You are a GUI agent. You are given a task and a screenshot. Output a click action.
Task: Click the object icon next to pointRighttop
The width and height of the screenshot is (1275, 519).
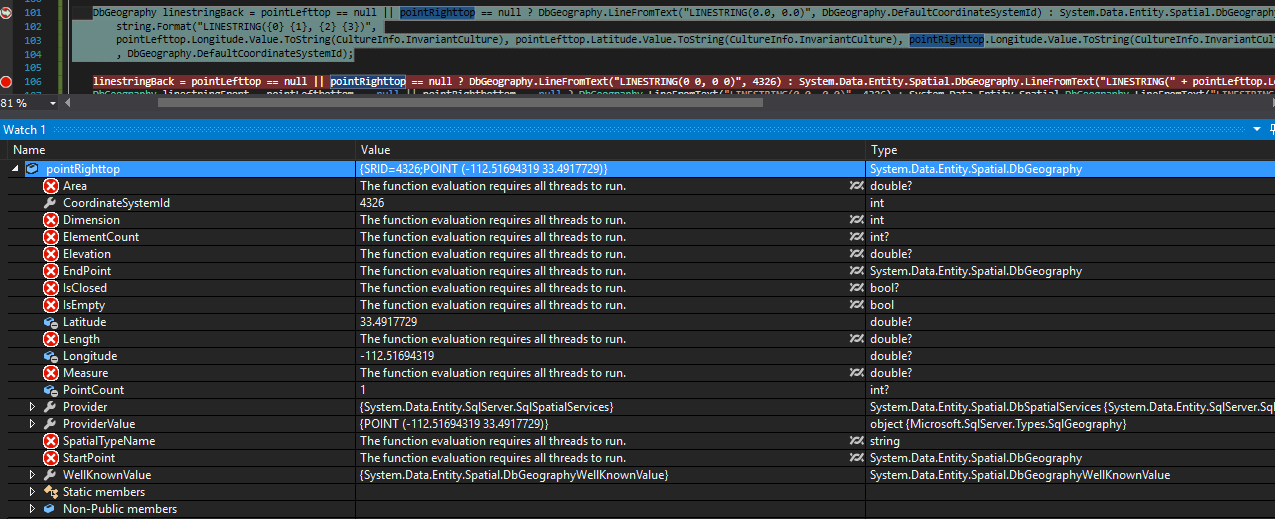click(31, 169)
